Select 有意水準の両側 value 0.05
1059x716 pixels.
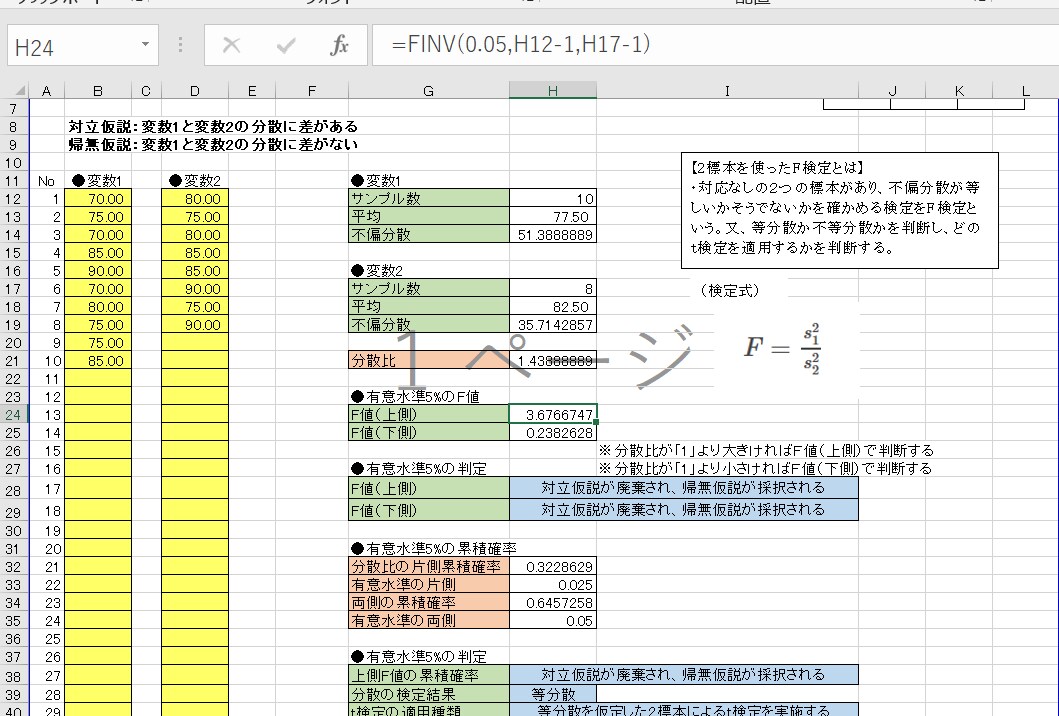tap(552, 621)
